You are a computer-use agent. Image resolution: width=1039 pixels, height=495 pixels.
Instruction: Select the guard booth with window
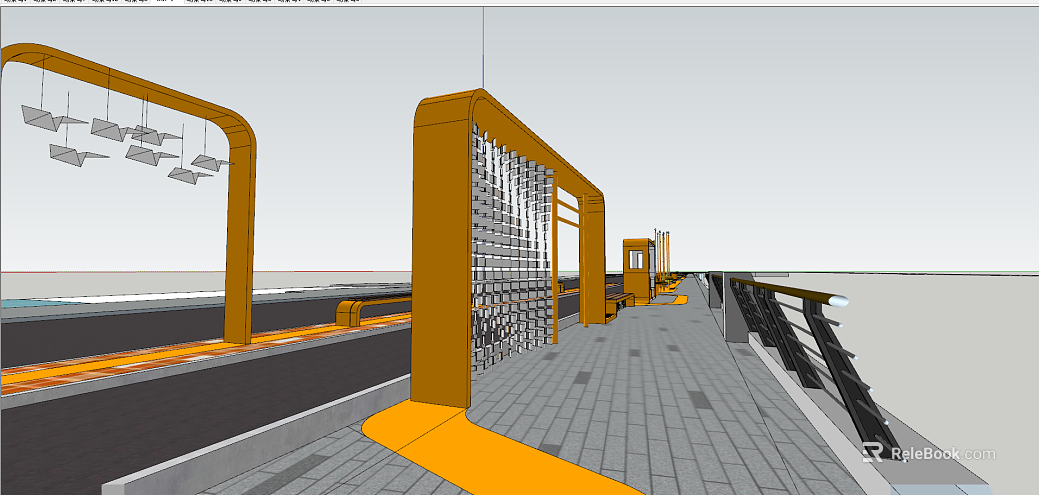638,270
